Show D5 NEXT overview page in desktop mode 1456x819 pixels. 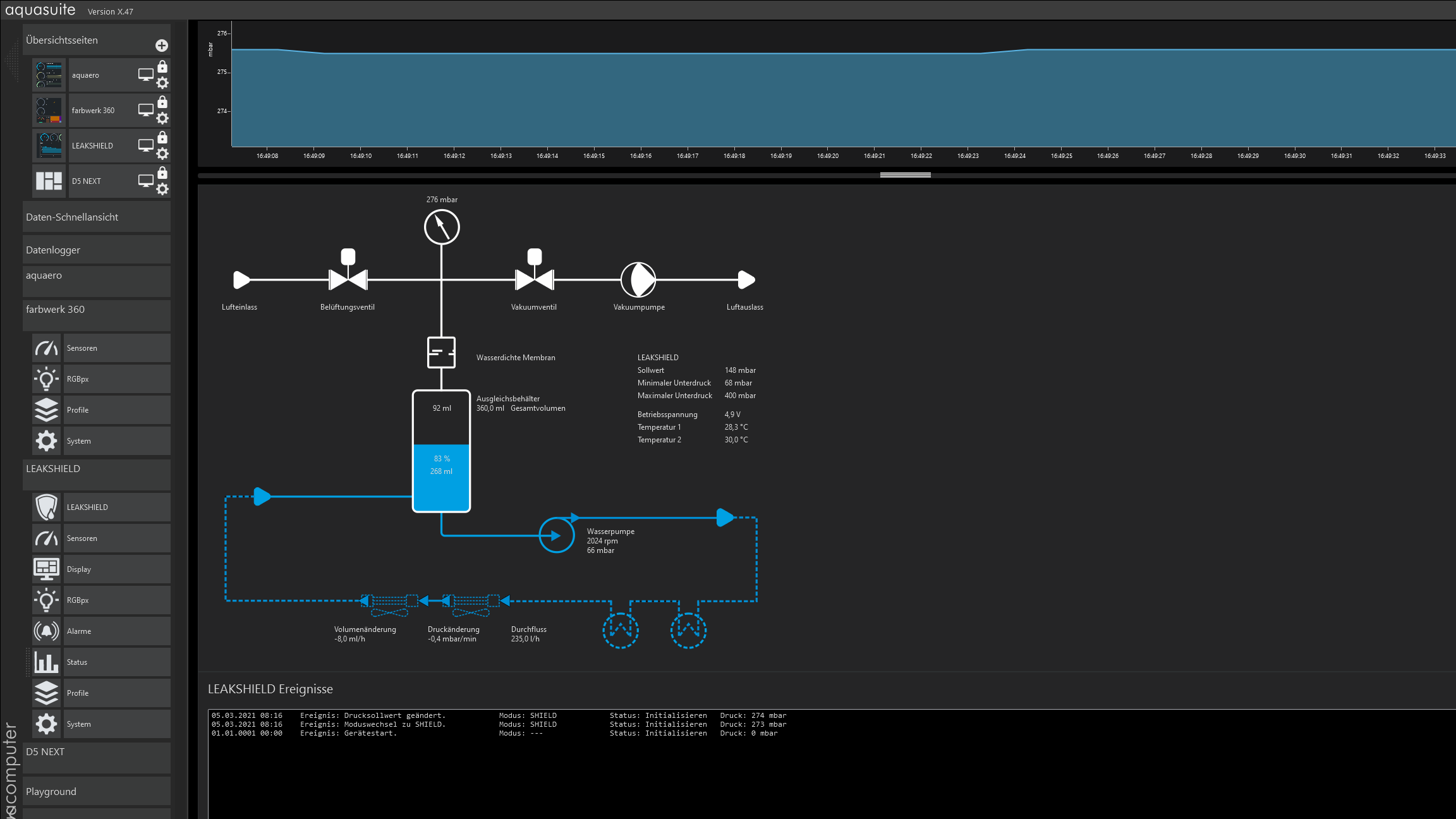tap(146, 181)
